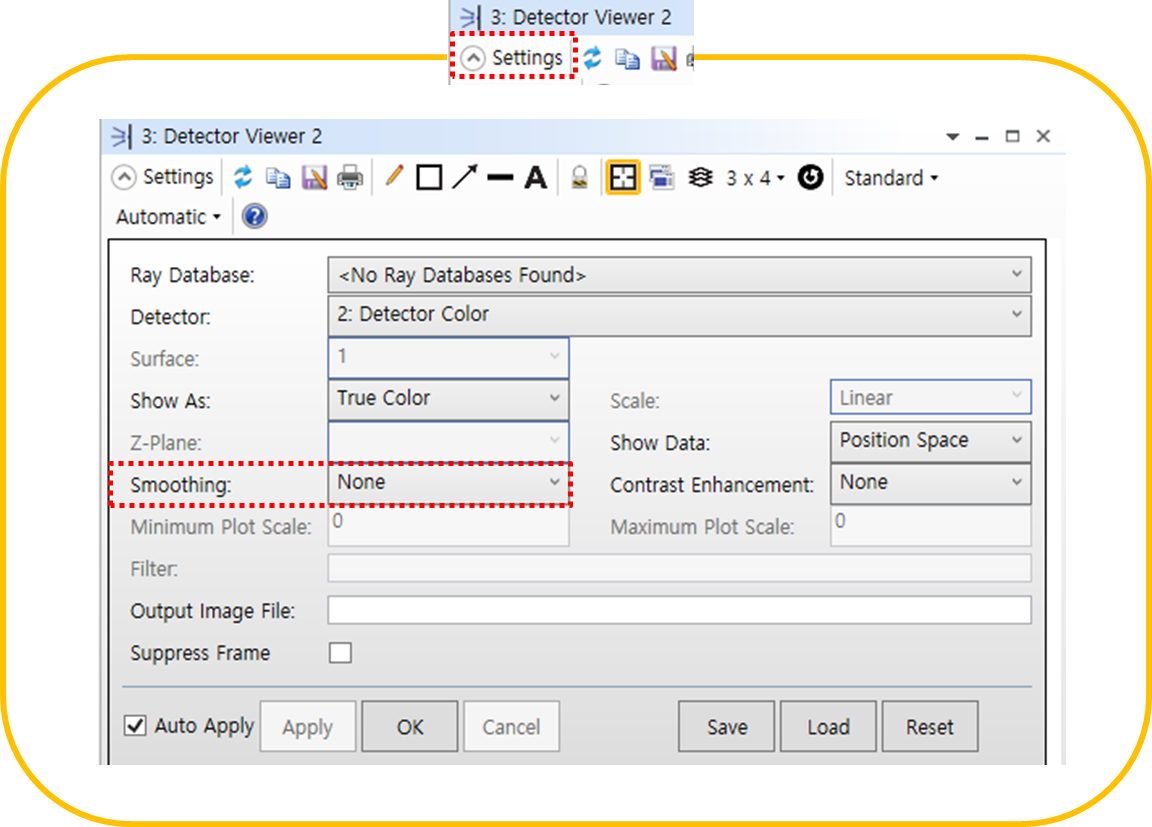Image resolution: width=1152 pixels, height=827 pixels.
Task: Click the Copy window icon in toolbar
Action: [278, 178]
